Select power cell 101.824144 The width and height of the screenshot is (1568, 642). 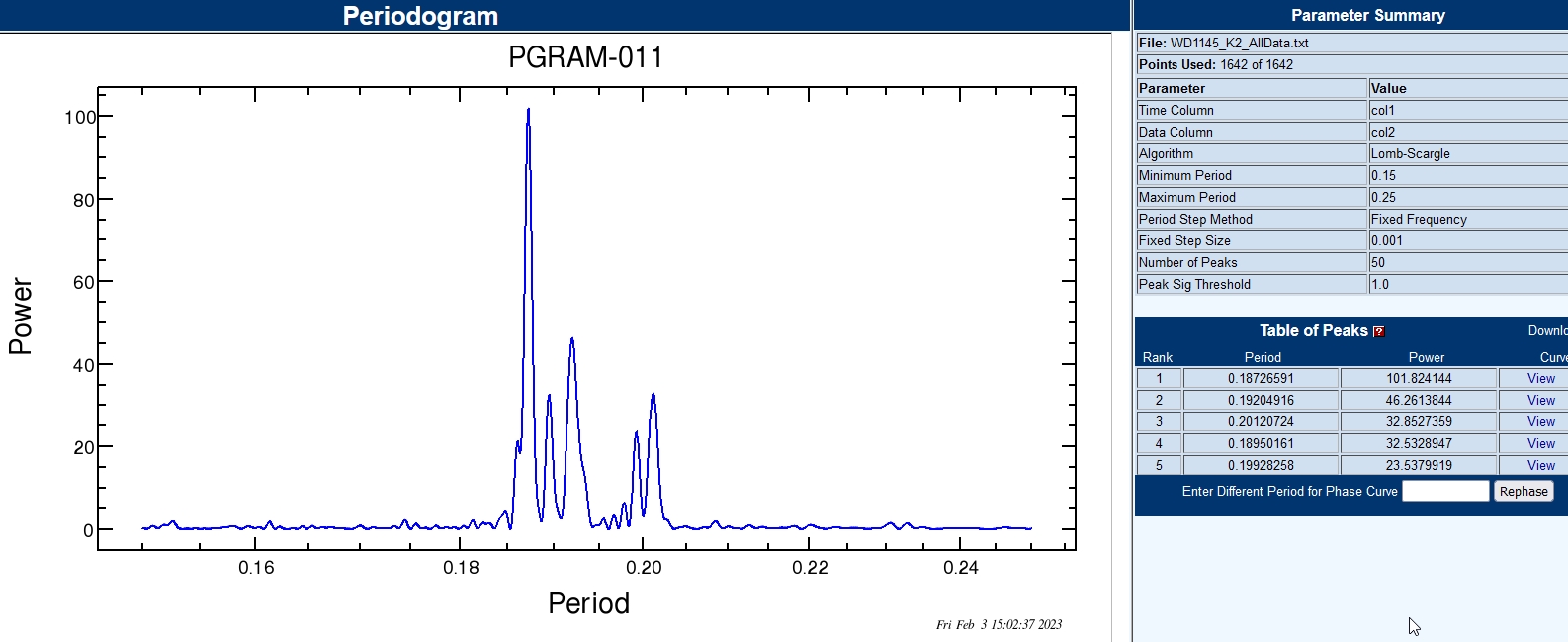[1418, 379]
